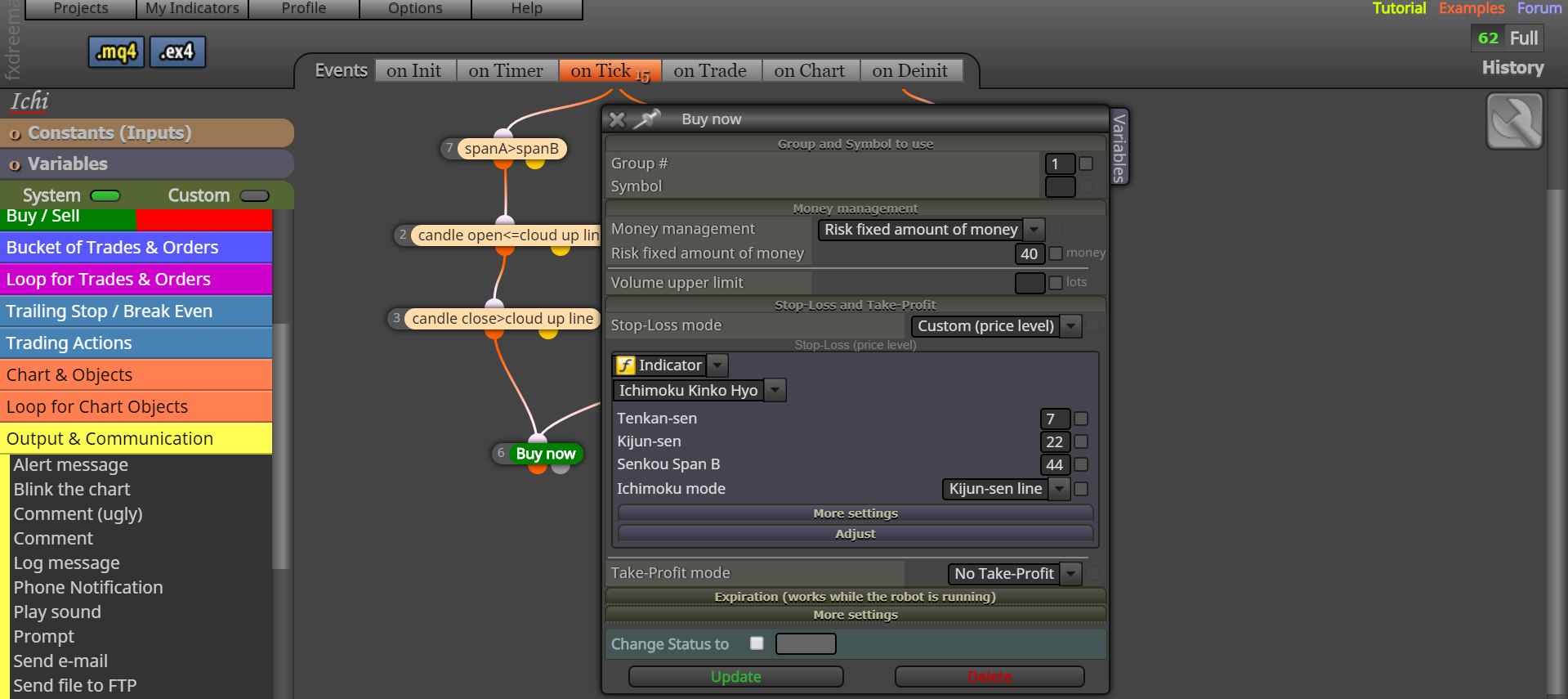Viewport: 1568px width, 699px height.
Task: Click the Full button
Action: [1524, 38]
